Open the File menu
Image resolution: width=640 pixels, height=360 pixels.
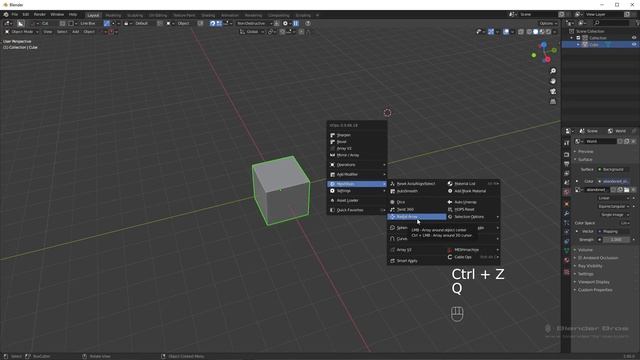pyautogui.click(x=15, y=15)
